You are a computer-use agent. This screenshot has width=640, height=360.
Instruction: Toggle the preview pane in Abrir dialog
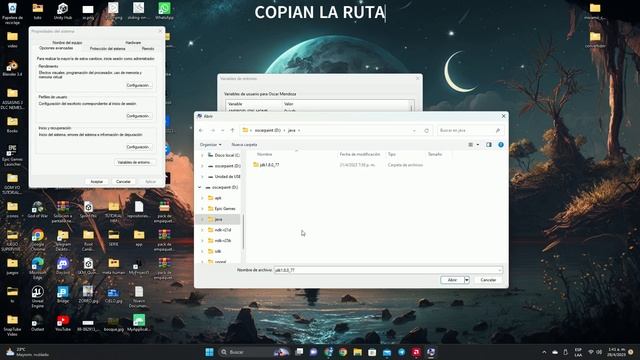coord(489,144)
